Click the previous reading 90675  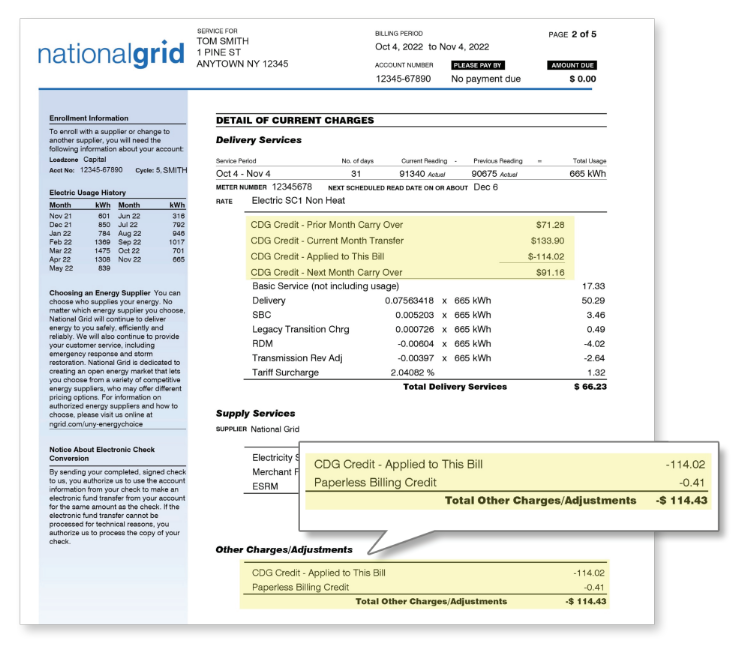coord(484,174)
